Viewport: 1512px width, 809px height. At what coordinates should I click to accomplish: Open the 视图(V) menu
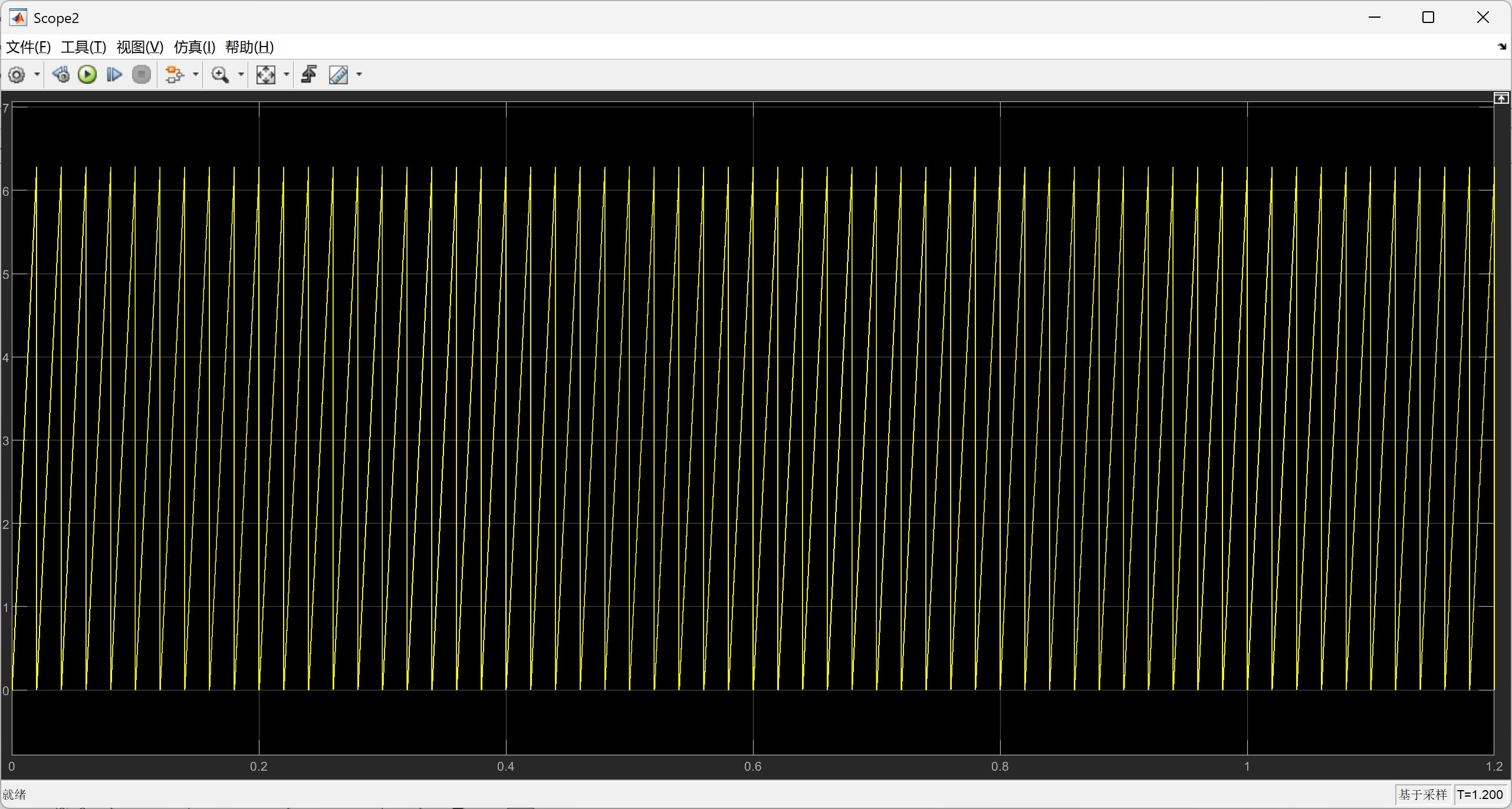140,47
